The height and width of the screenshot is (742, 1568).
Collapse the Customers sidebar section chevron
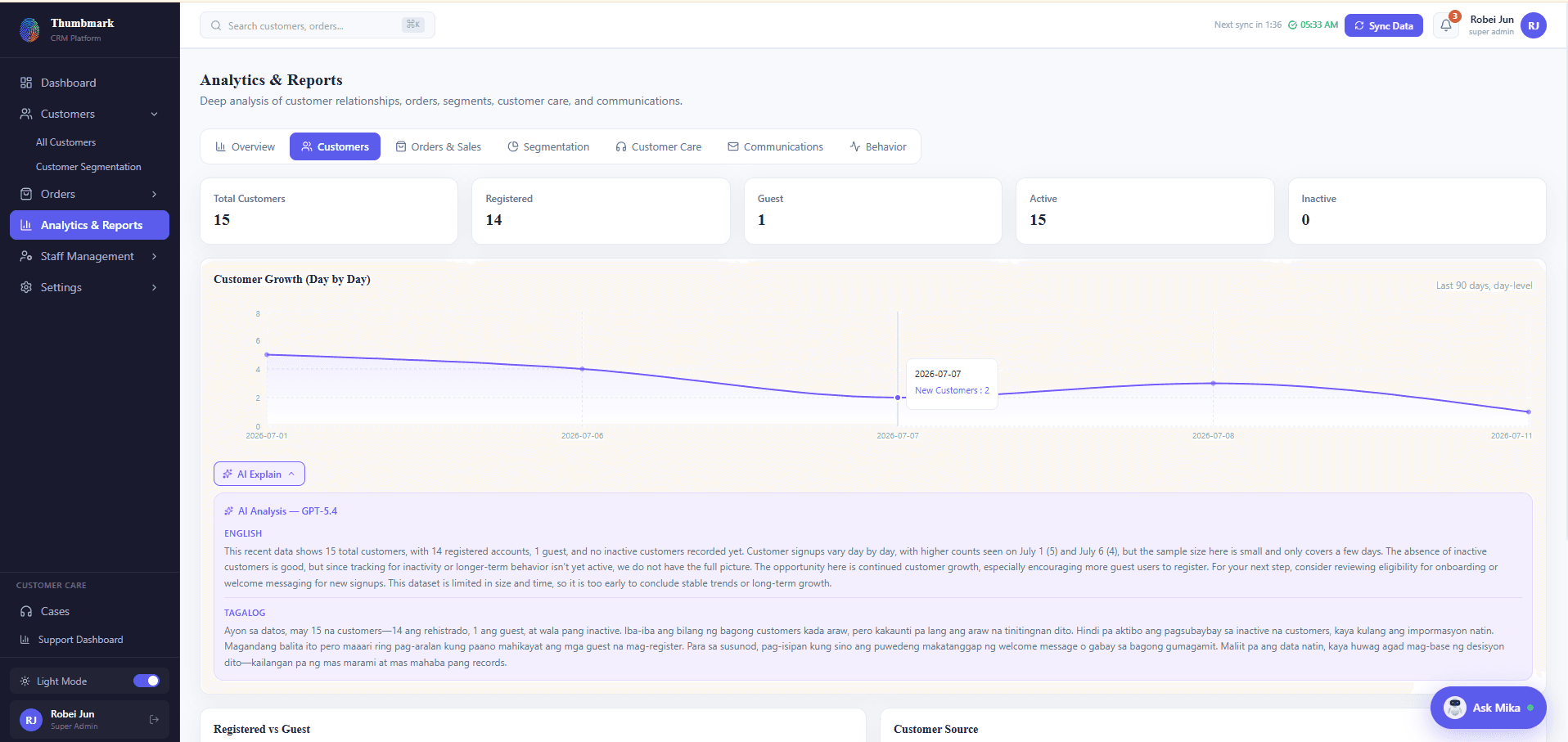(x=154, y=114)
